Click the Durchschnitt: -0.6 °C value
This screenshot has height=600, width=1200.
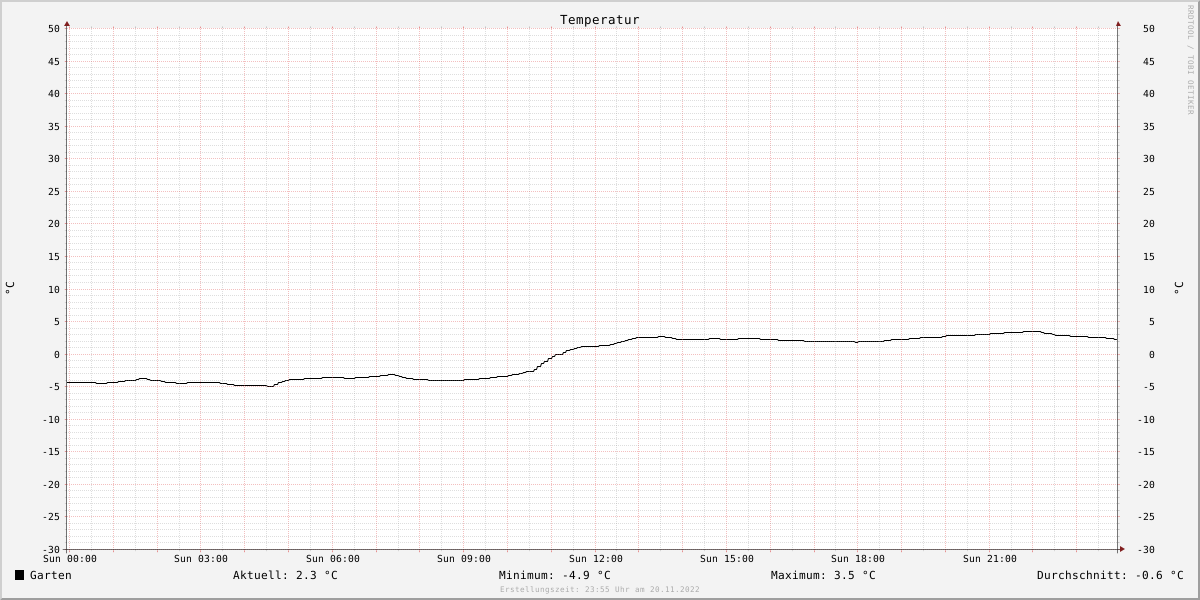[1110, 575]
